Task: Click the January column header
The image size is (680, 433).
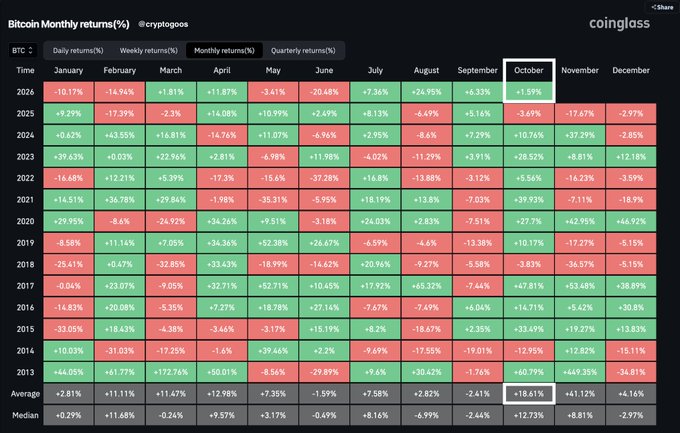Action: coord(69,70)
